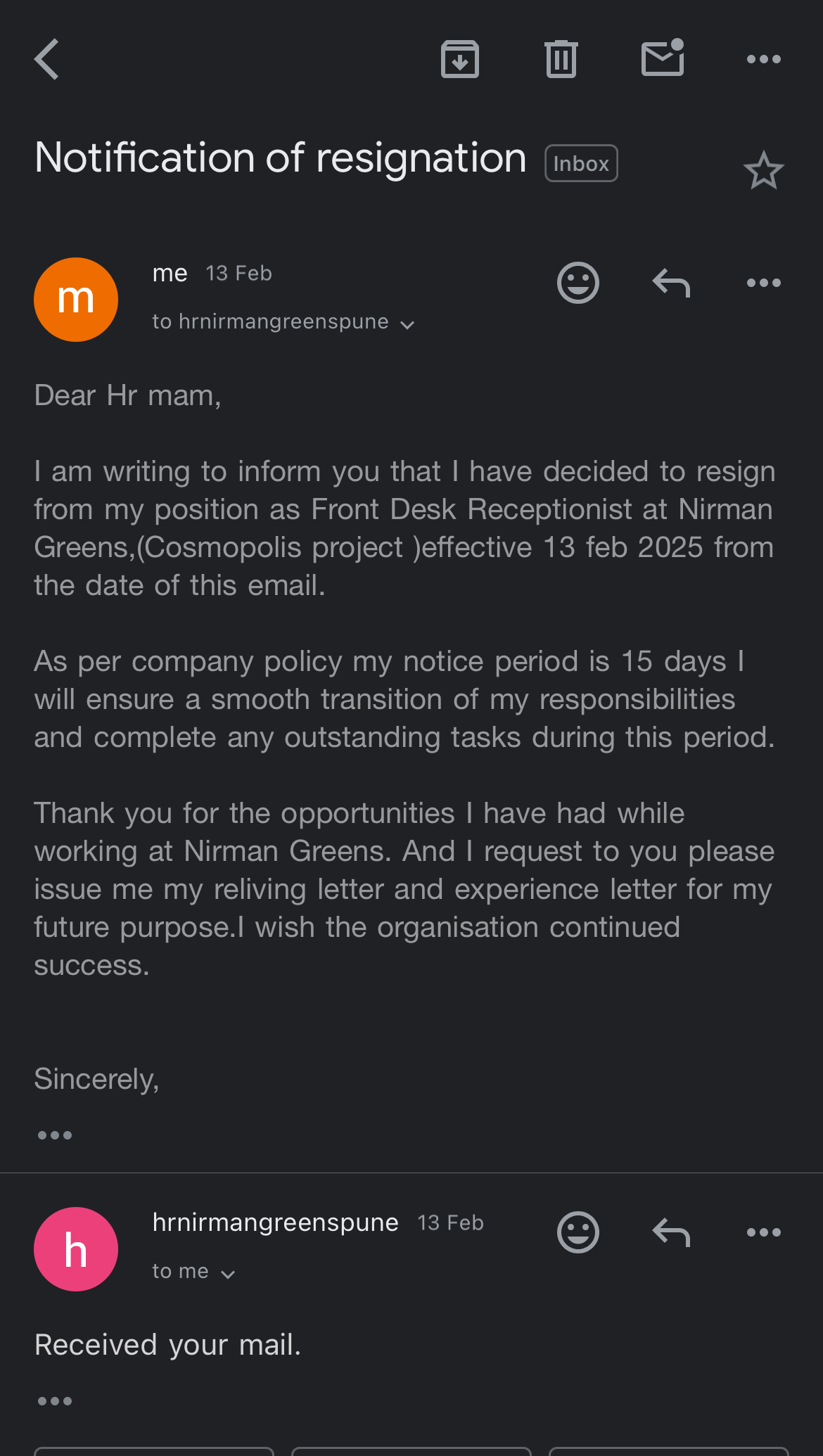Screen dimensions: 823x1456
Task: Open more options for HR's reply
Action: [x=763, y=1232]
